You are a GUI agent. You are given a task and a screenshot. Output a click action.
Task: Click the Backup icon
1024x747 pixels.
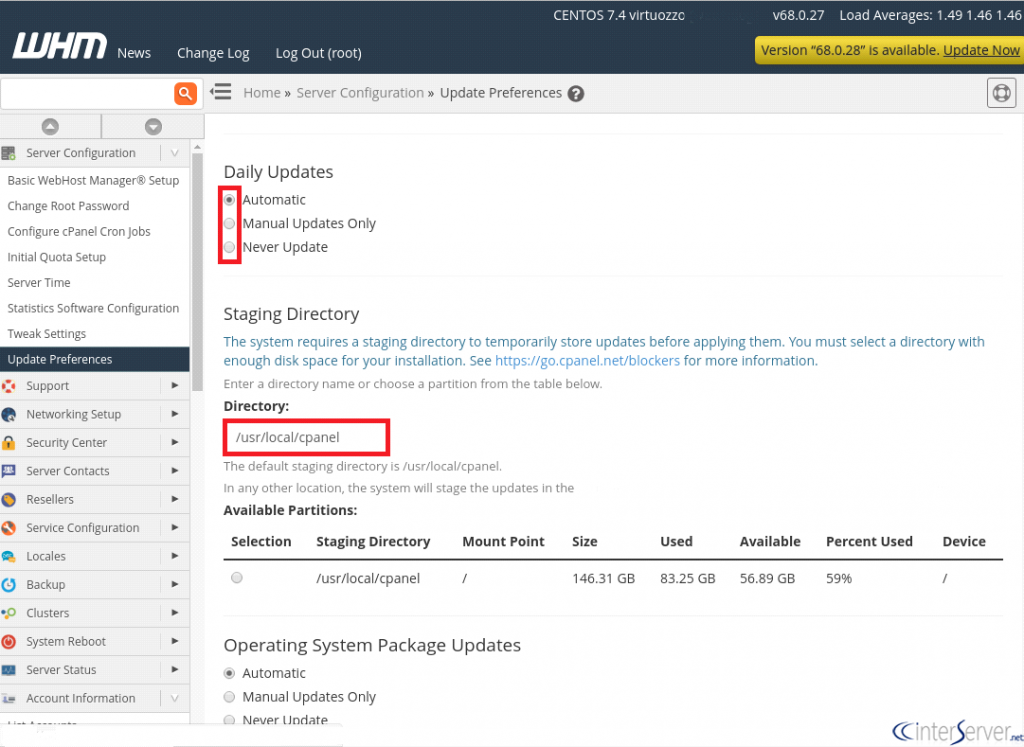8,584
